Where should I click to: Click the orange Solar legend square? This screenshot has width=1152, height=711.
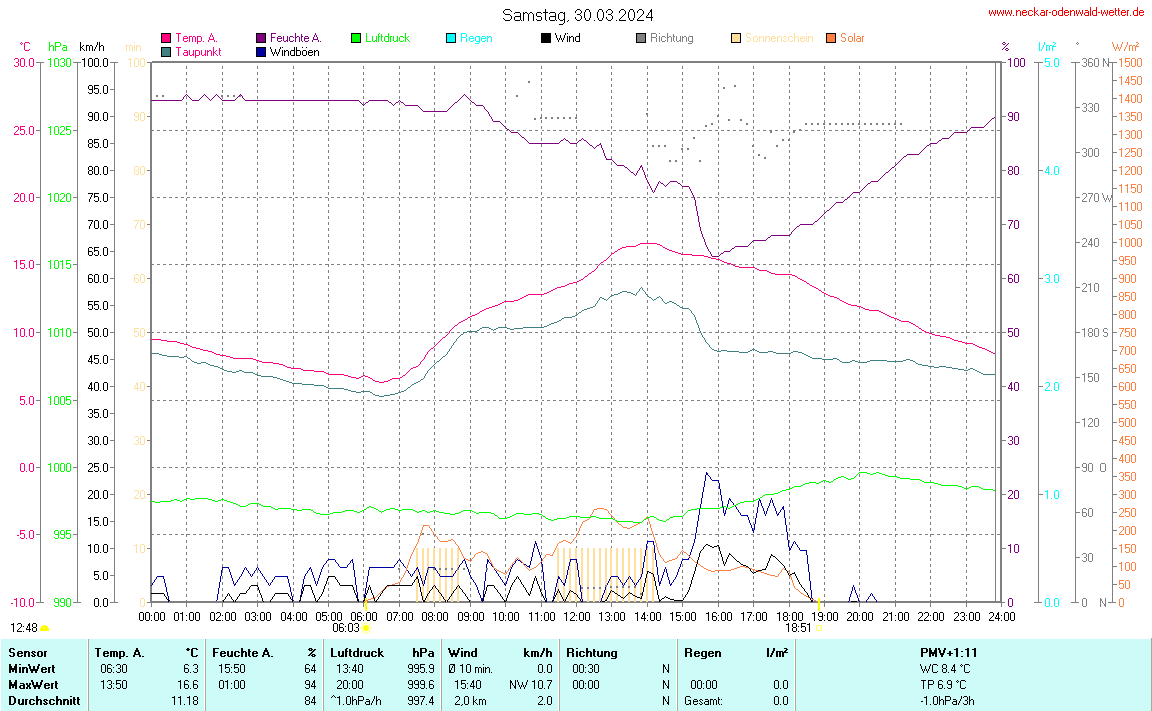(831, 38)
